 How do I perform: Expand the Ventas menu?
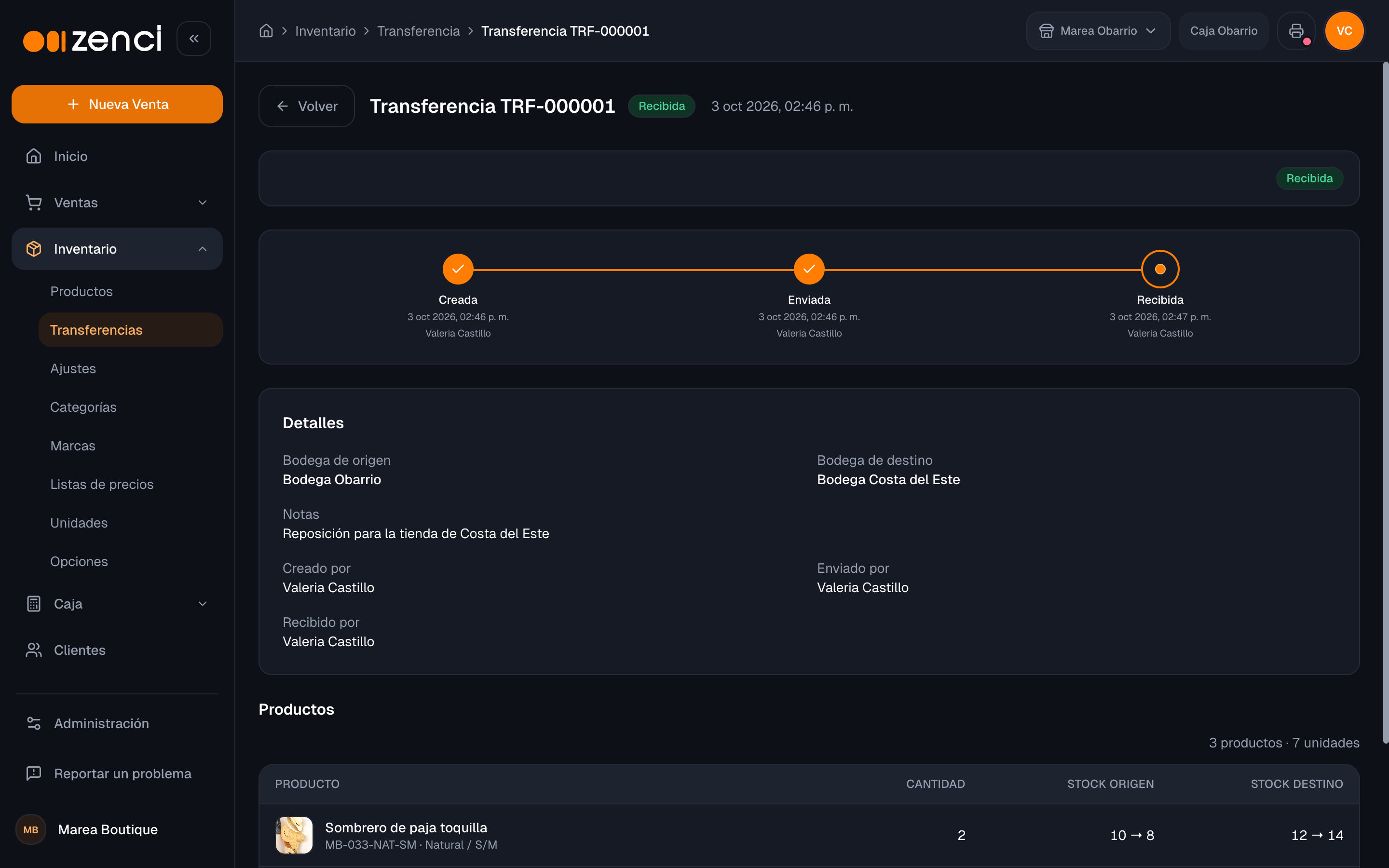click(117, 203)
